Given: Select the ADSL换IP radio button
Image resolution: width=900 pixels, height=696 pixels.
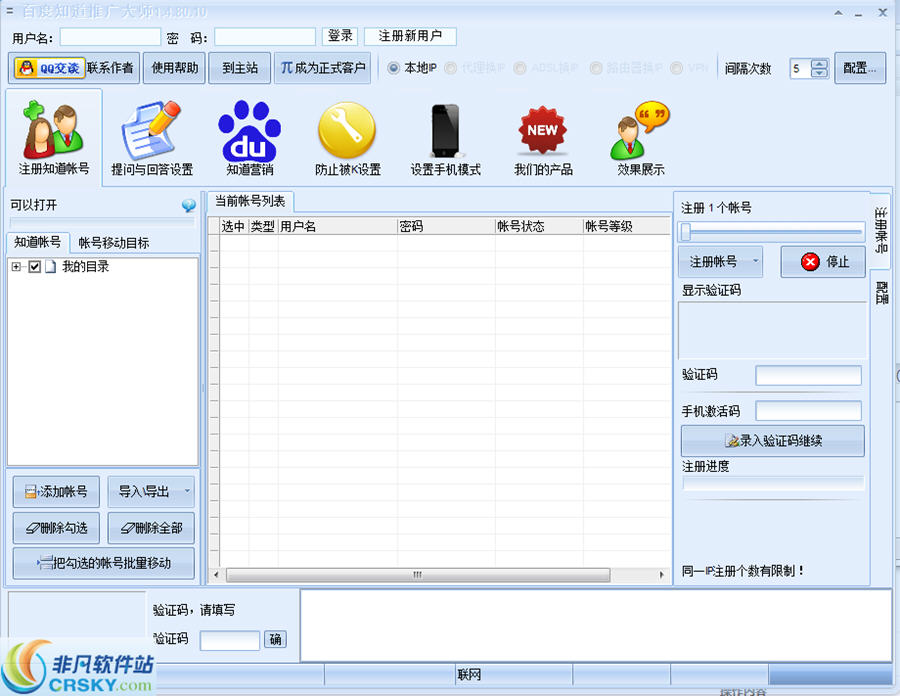Looking at the screenshot, I should point(520,68).
